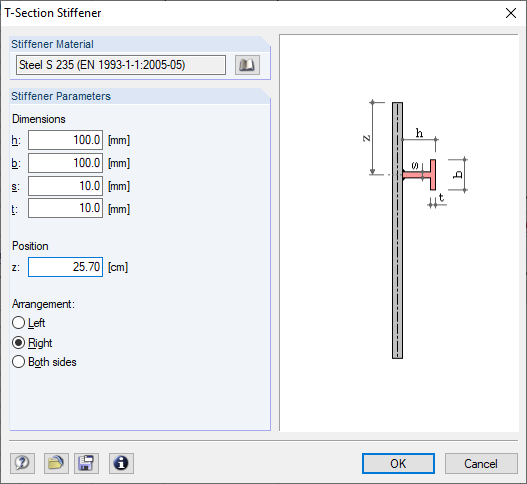Click the red T-section in the diagram
The image size is (527, 484).
coord(420,175)
